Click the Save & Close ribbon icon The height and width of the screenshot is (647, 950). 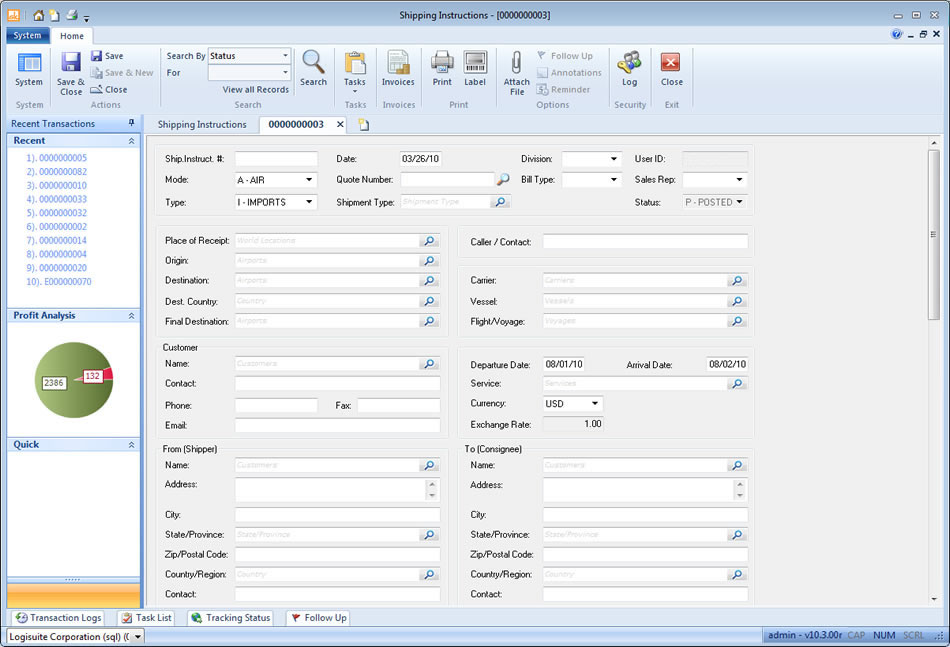[x=71, y=64]
